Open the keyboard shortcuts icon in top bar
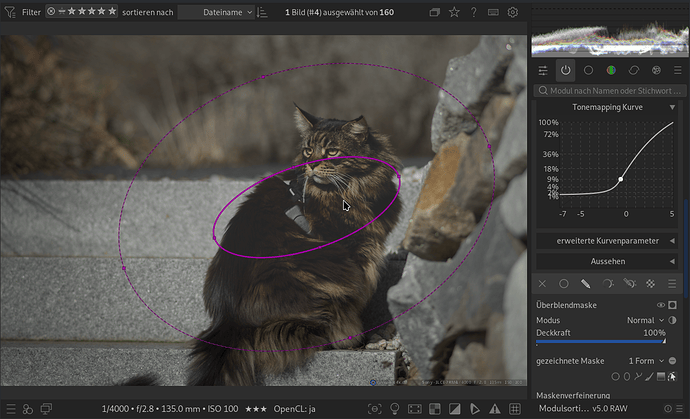Image resolution: width=690 pixels, height=419 pixels. tap(493, 12)
